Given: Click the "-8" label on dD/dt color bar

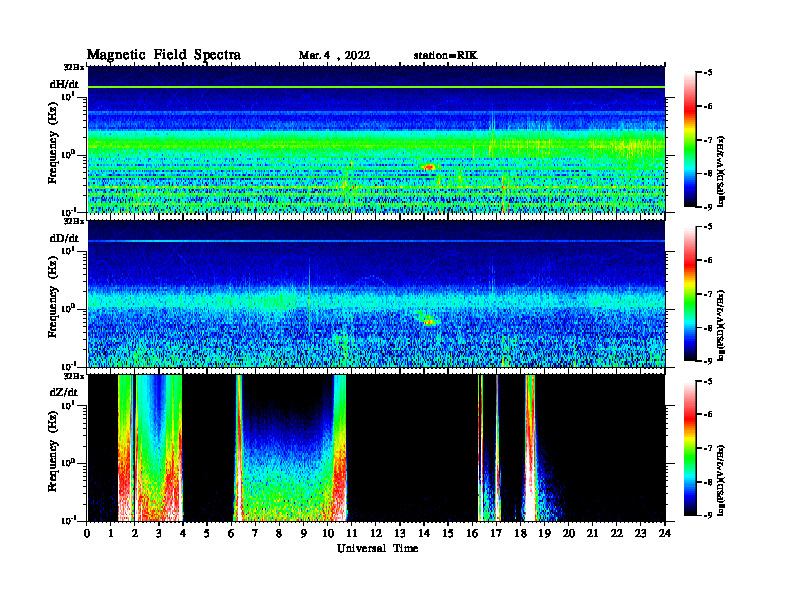Looking at the screenshot, I should (708, 328).
